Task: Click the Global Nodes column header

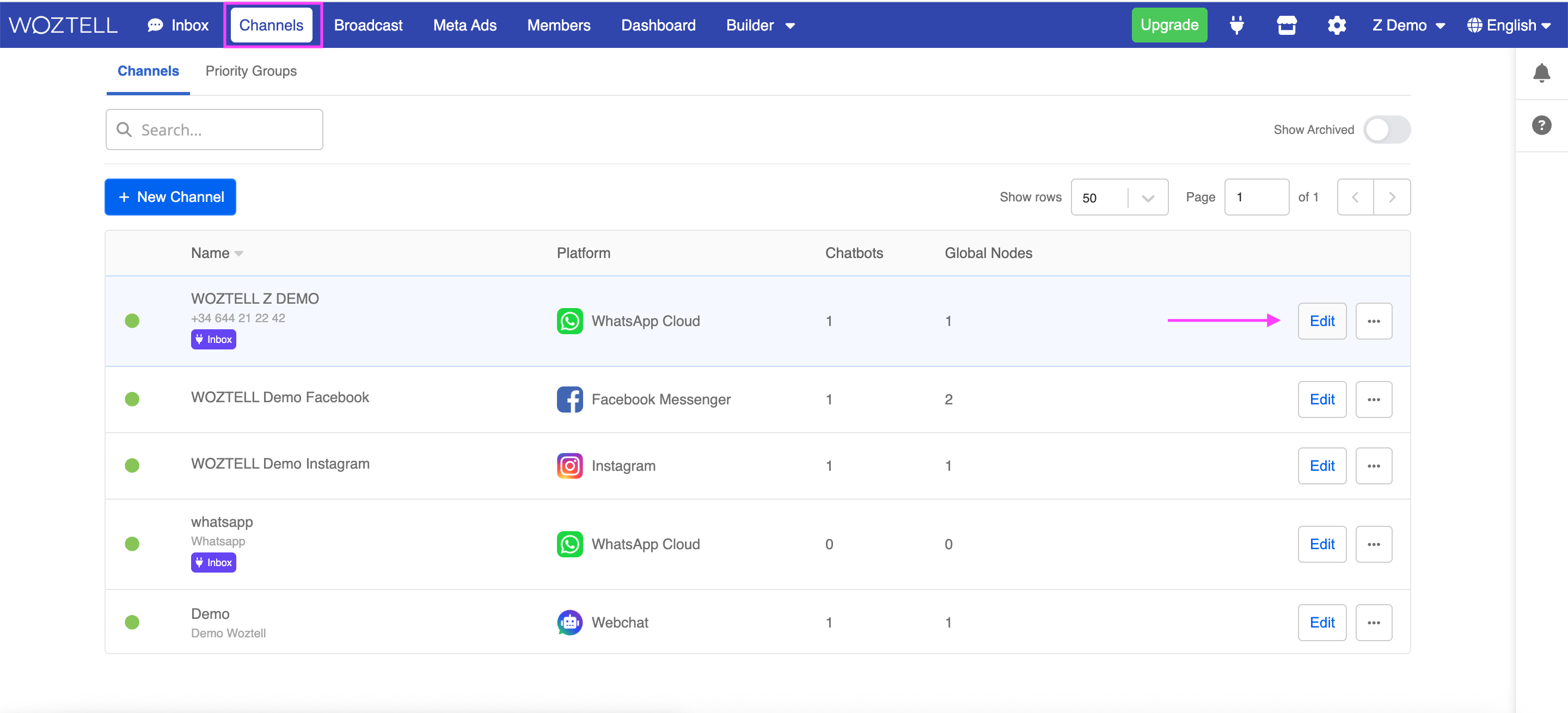Action: tap(988, 253)
